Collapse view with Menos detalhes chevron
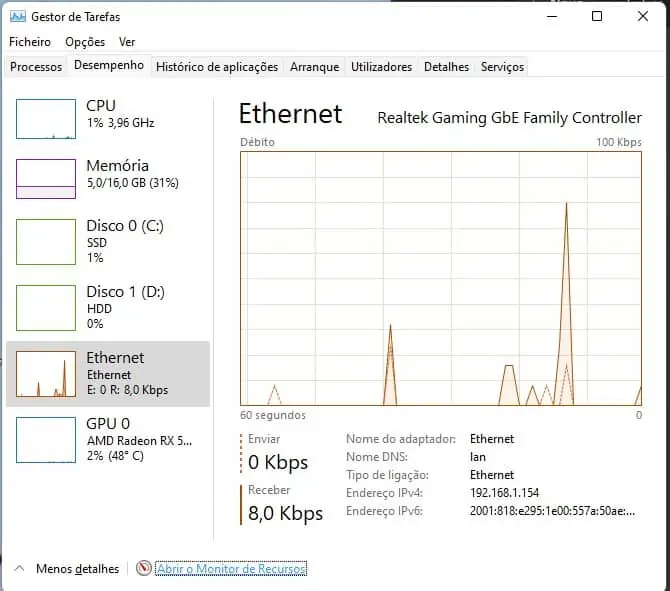 point(20,568)
